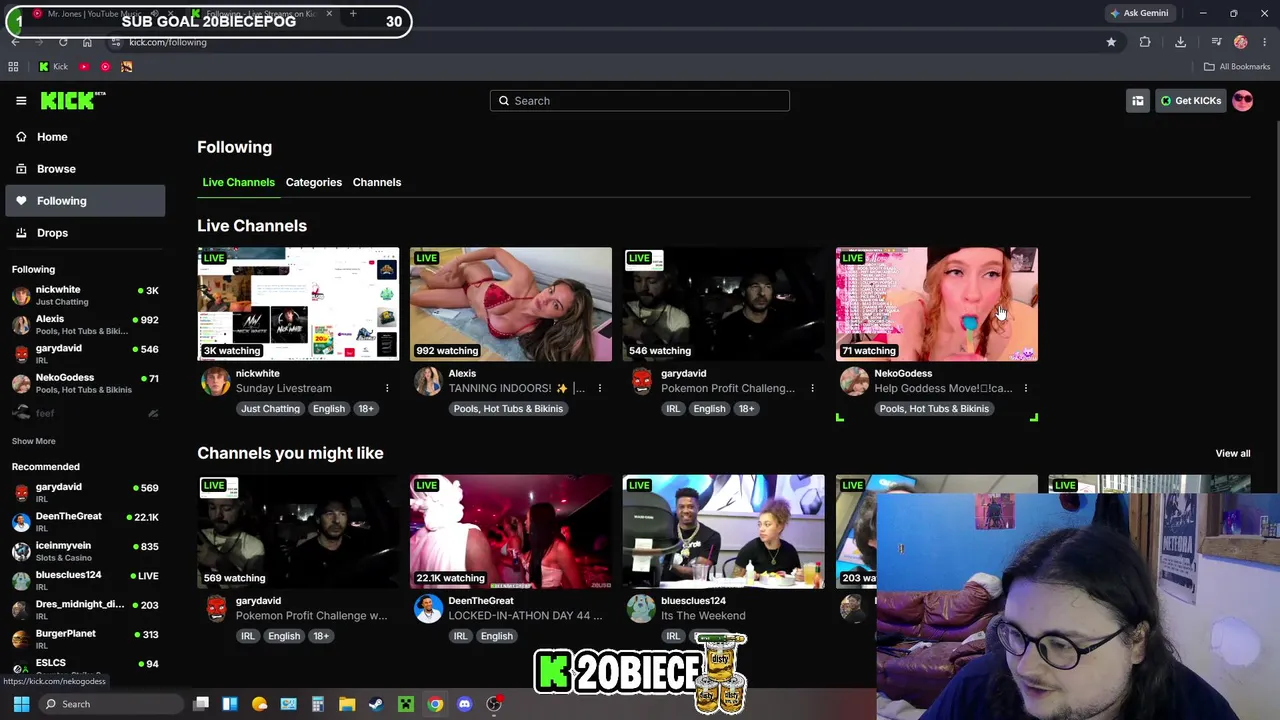Open Chrome extensions puzzle icon
The image size is (1280, 720).
click(1145, 42)
